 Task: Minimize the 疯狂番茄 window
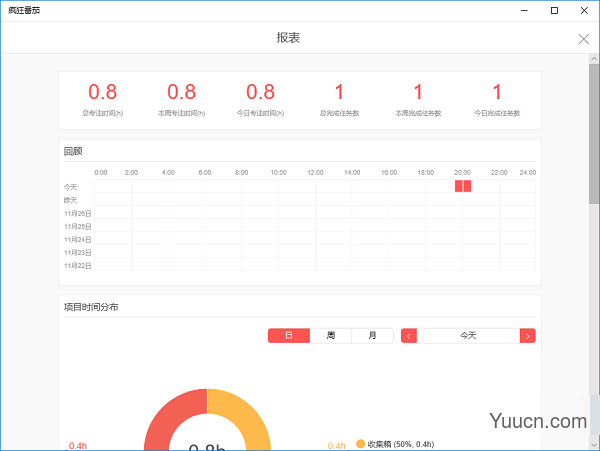tap(524, 10)
